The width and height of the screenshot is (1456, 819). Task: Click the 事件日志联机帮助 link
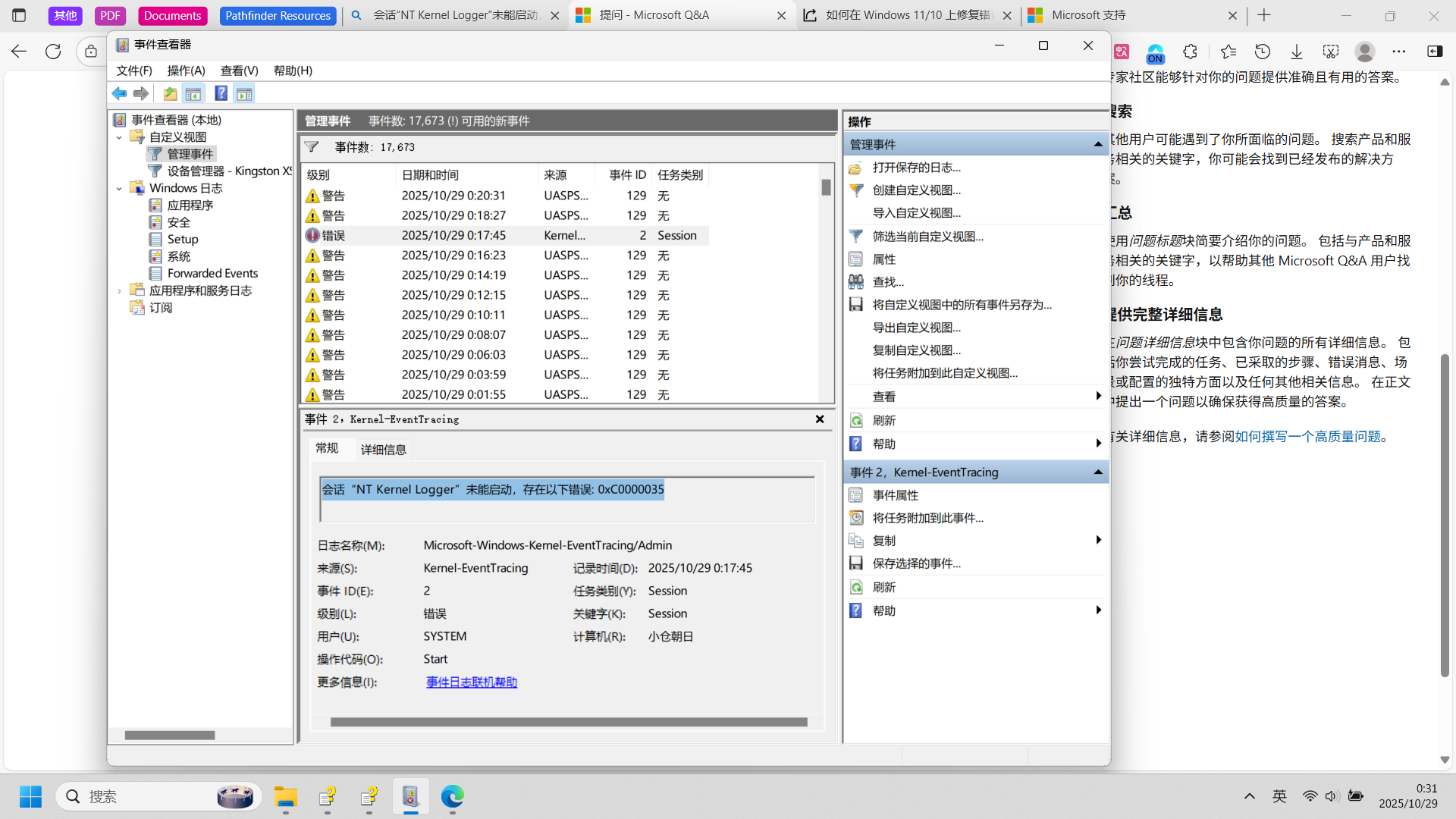[471, 682]
